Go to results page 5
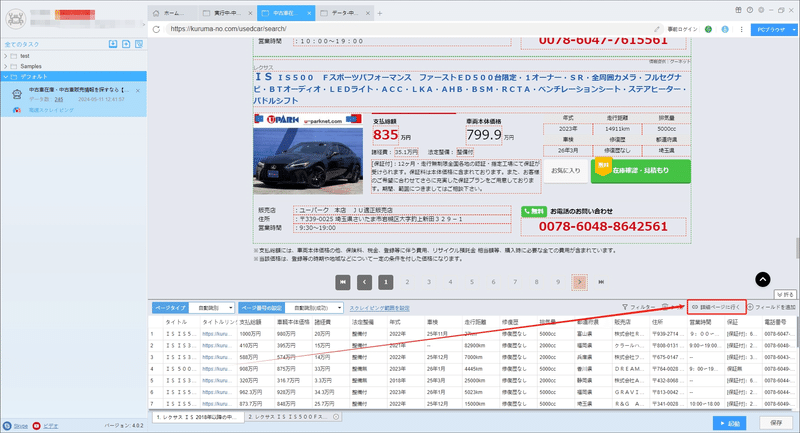800x433 pixels. [x=472, y=282]
